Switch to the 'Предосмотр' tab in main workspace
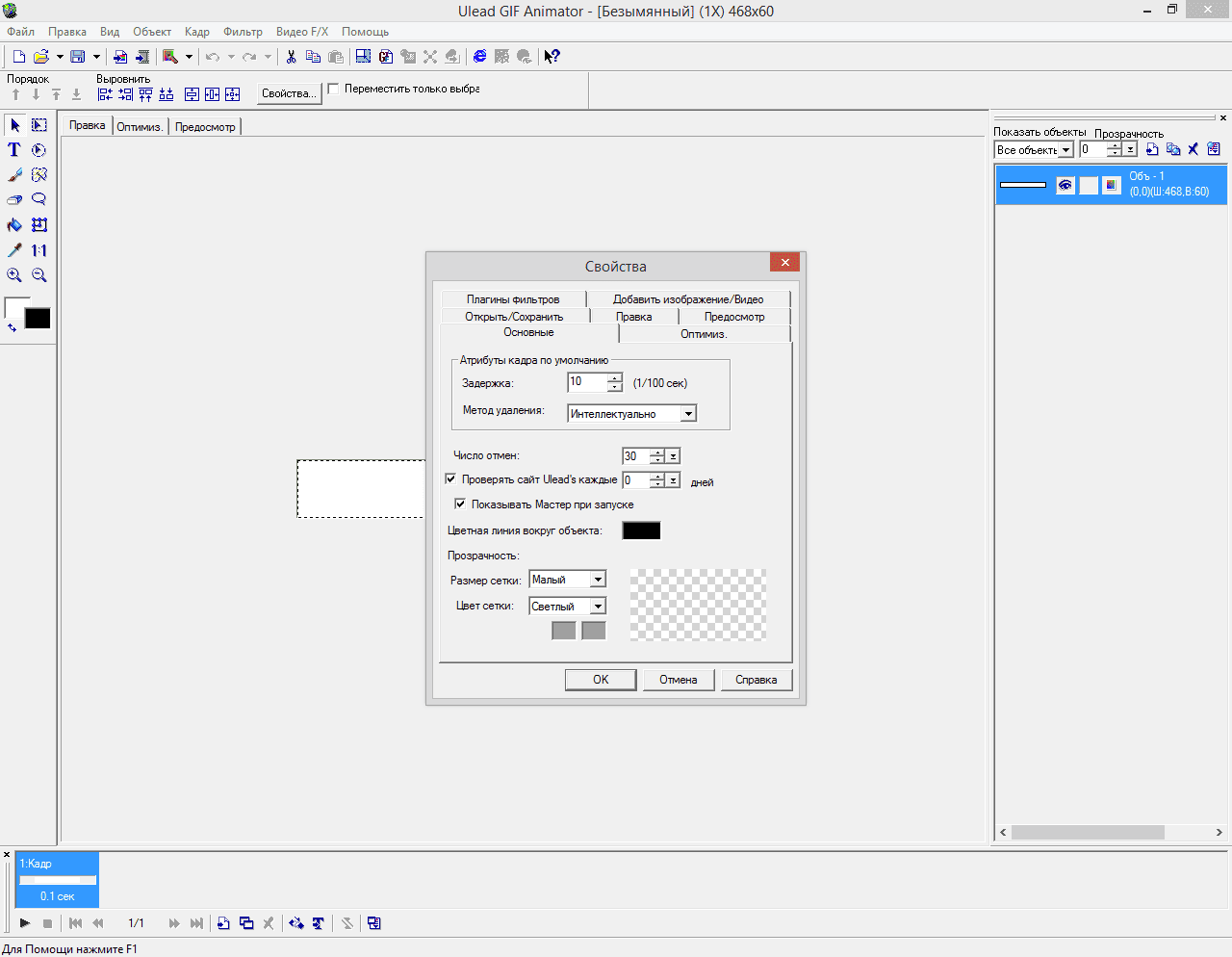The width and height of the screenshot is (1232, 957). tap(205, 126)
